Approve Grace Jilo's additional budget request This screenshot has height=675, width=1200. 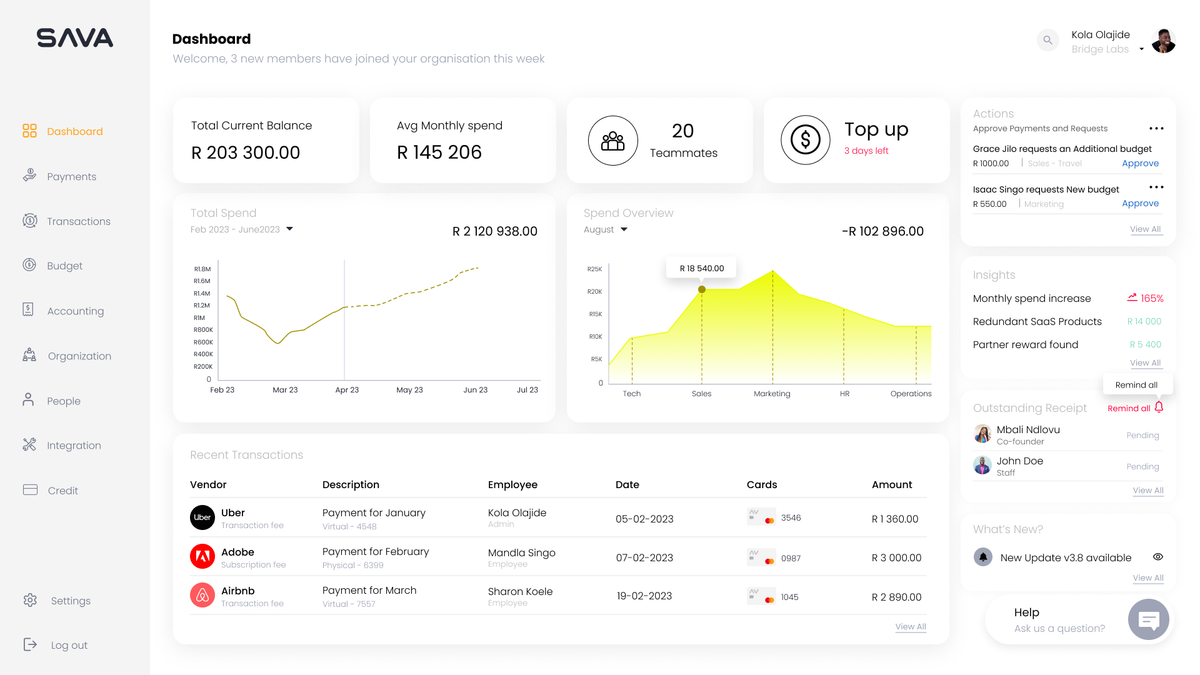1140,163
